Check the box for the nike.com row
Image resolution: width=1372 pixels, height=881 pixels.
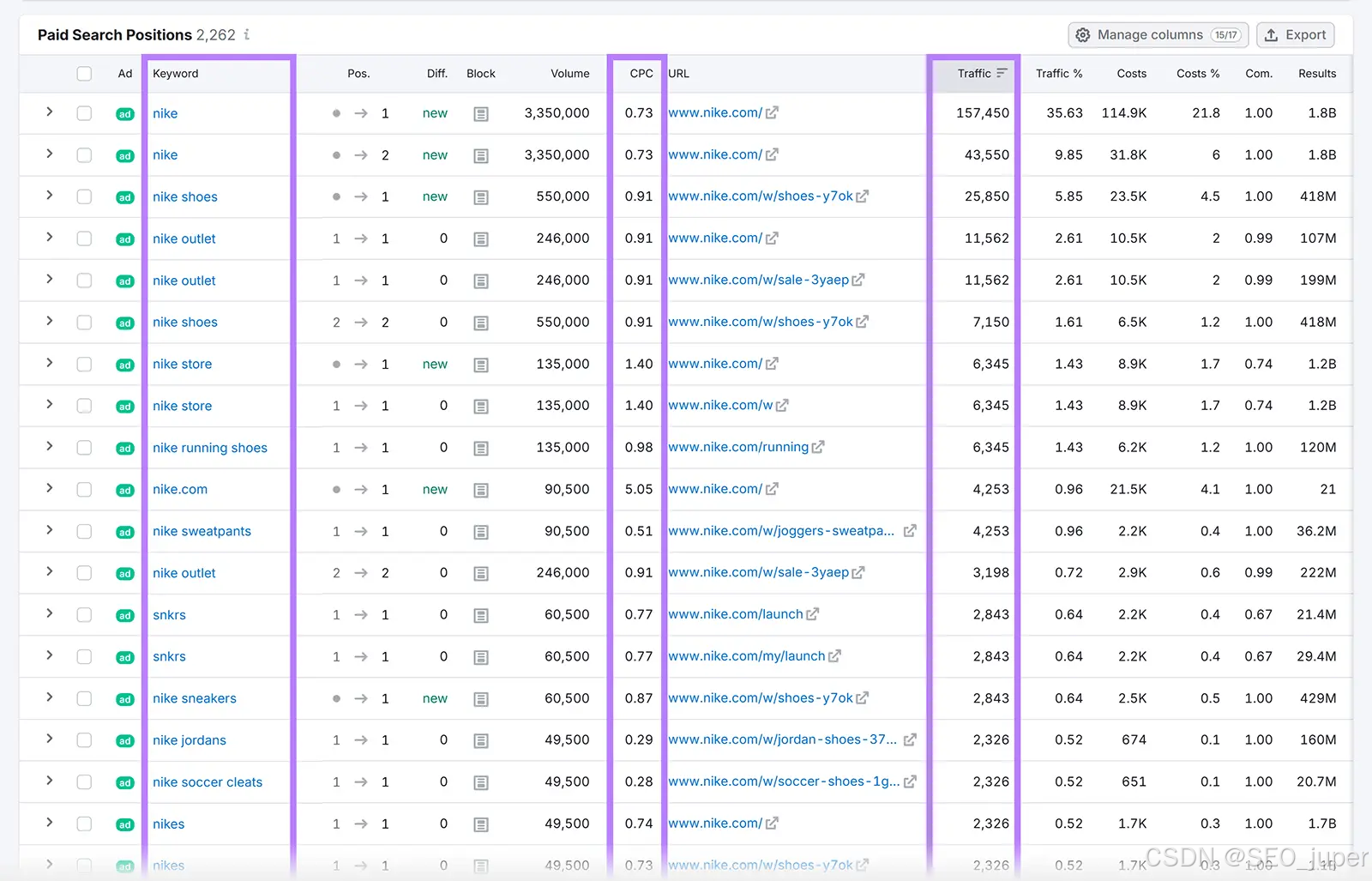84,490
